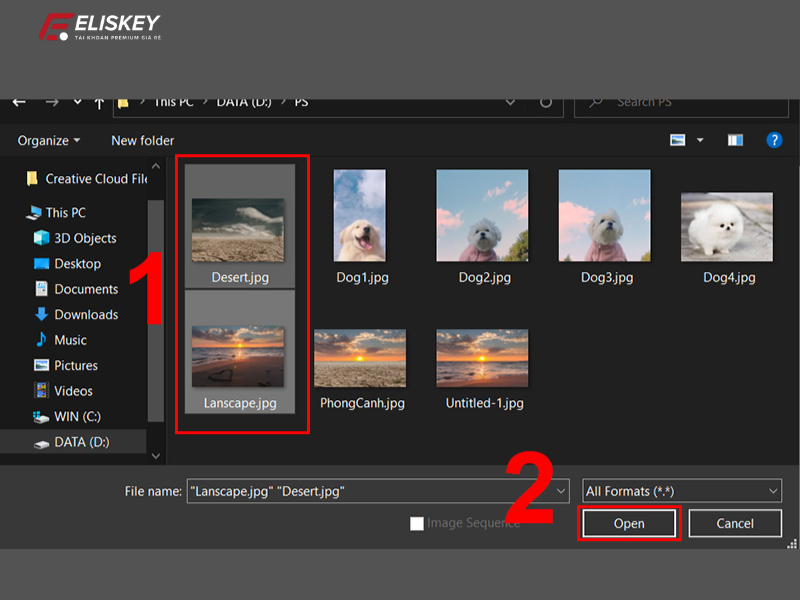Enable the Image Sequence checkbox
This screenshot has width=800, height=600.
[417, 522]
